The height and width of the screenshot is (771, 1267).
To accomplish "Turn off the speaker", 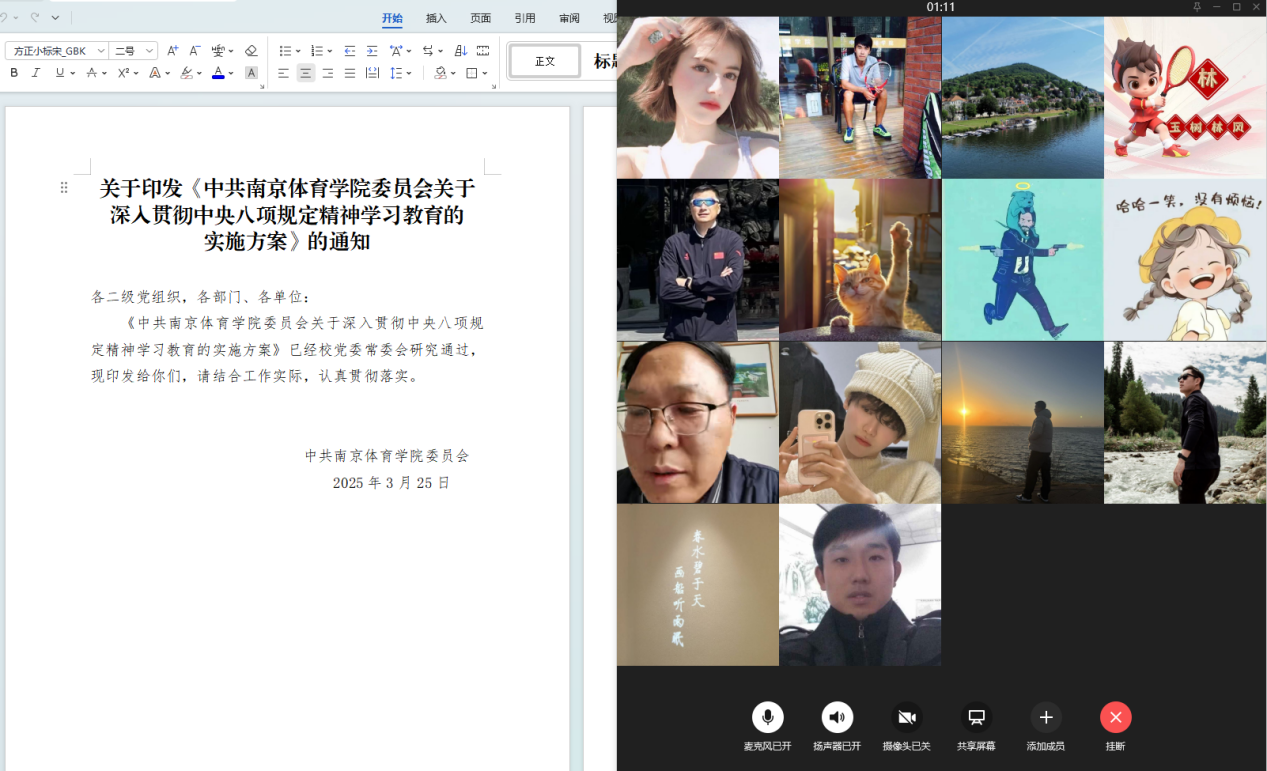I will pos(837,717).
